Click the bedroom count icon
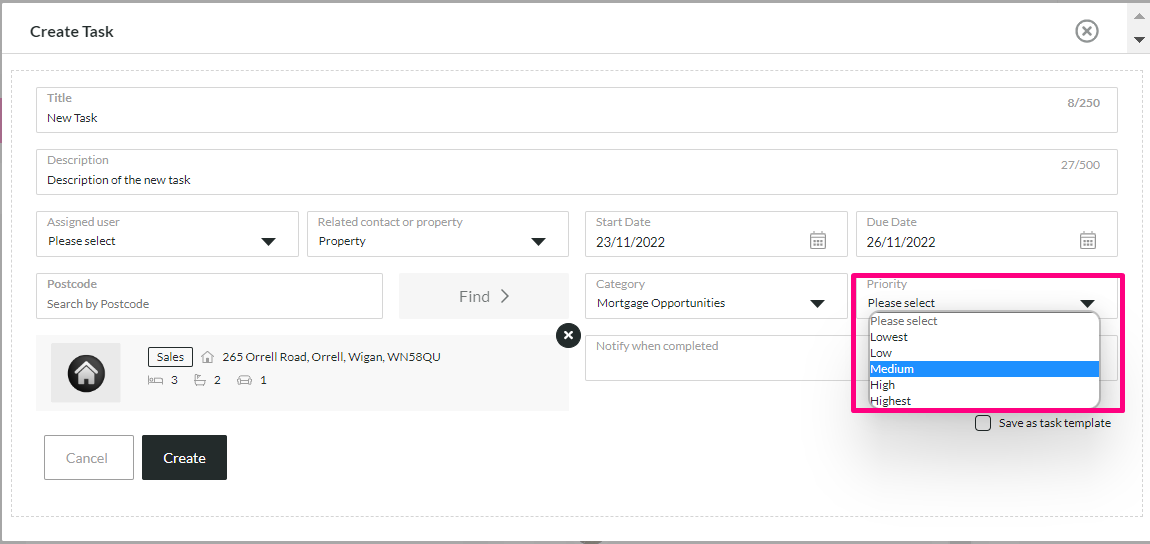The image size is (1150, 544). (x=155, y=380)
